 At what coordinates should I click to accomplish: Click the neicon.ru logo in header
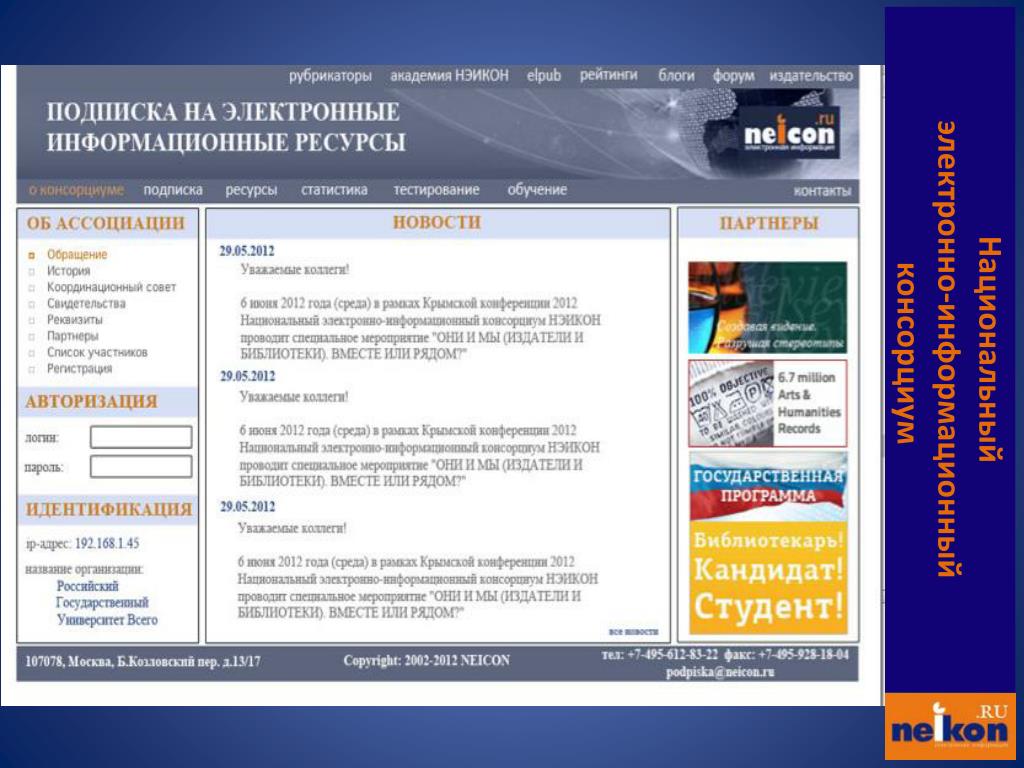click(789, 133)
